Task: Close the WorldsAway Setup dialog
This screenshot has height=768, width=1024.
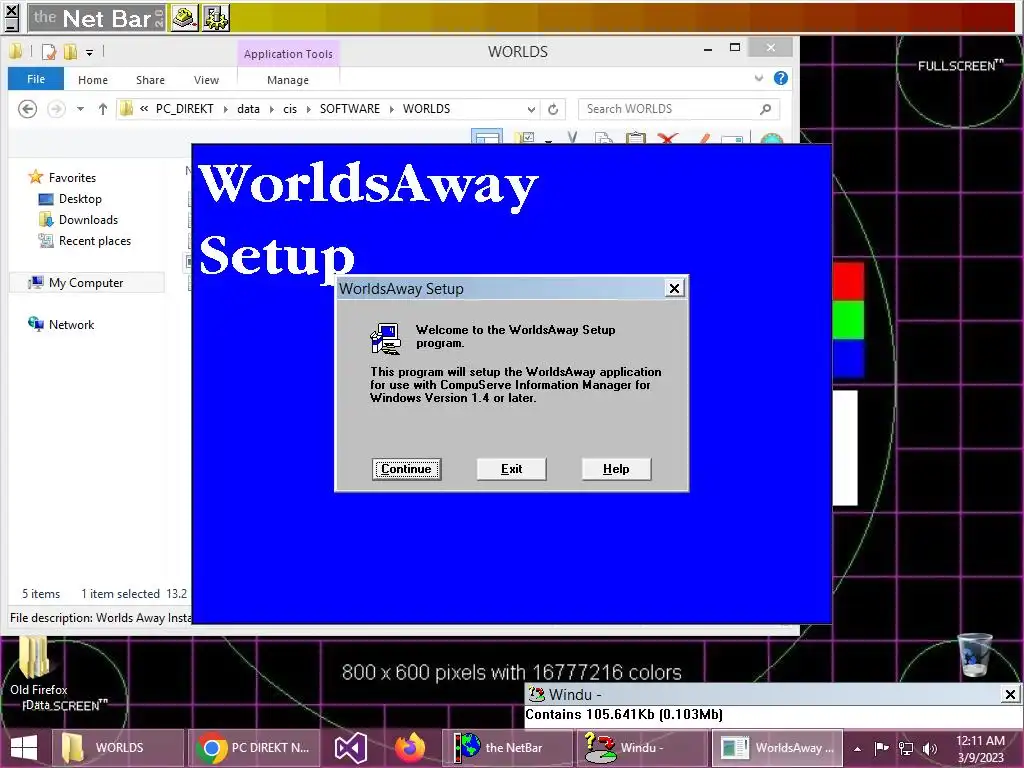Action: pyautogui.click(x=674, y=288)
